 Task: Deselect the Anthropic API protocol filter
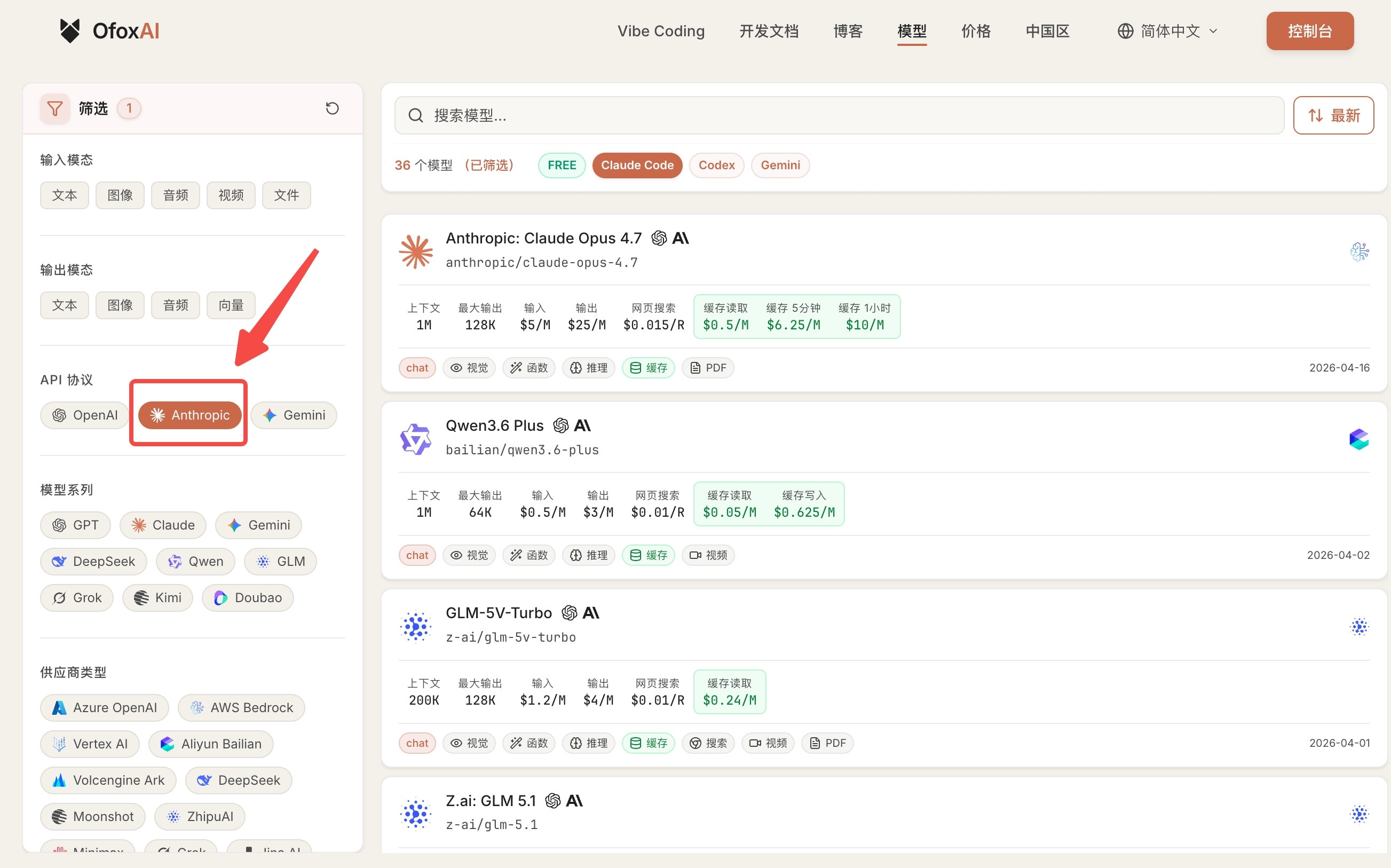pyautogui.click(x=190, y=415)
